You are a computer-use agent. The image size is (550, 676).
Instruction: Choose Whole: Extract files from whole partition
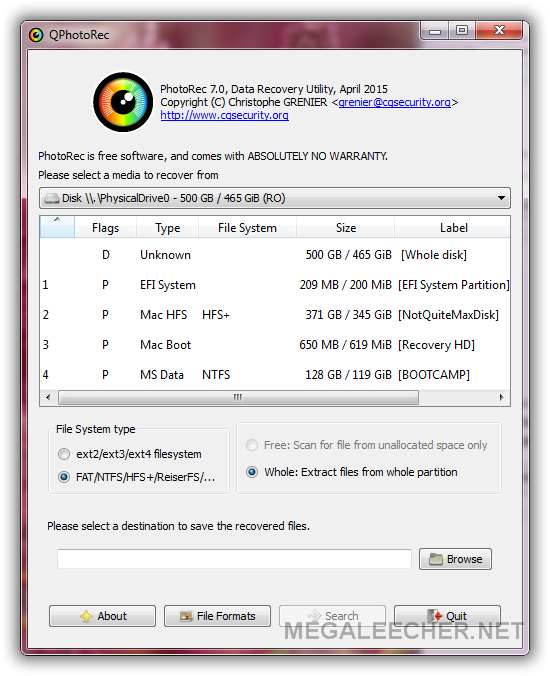click(252, 472)
